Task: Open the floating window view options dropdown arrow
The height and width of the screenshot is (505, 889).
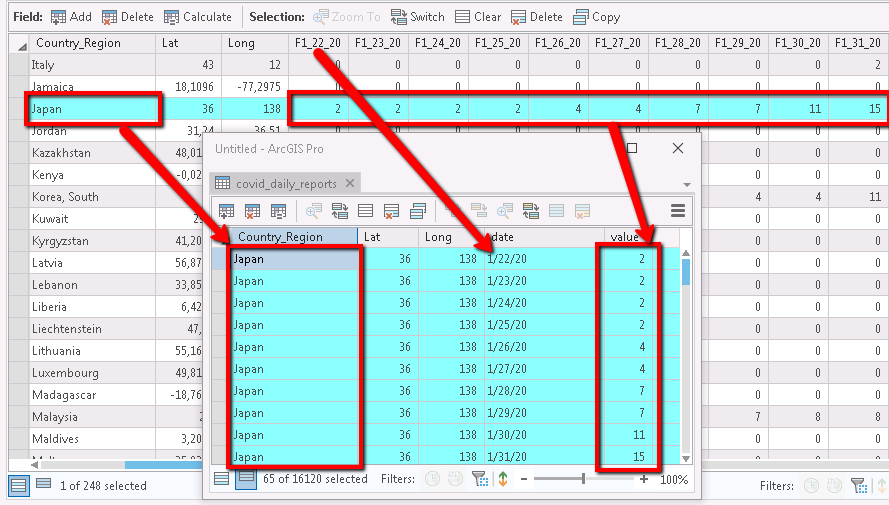Action: tap(687, 185)
